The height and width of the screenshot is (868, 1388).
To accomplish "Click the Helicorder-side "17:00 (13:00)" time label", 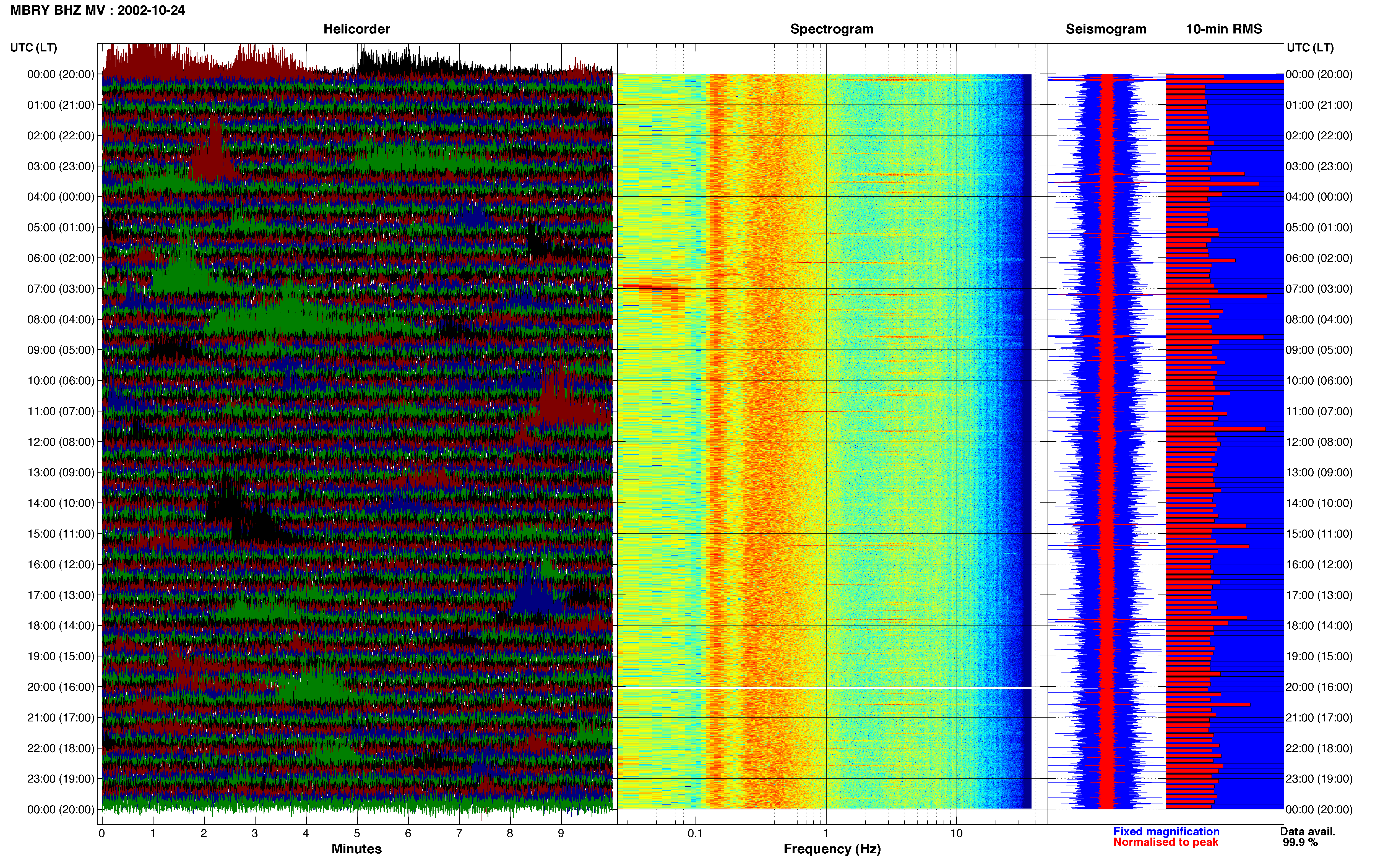I will tap(60, 595).
